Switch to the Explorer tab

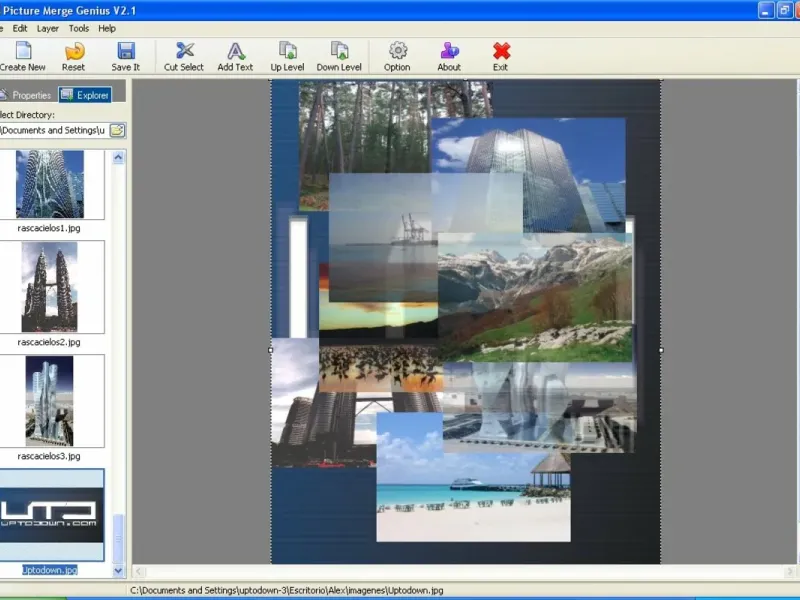point(85,95)
